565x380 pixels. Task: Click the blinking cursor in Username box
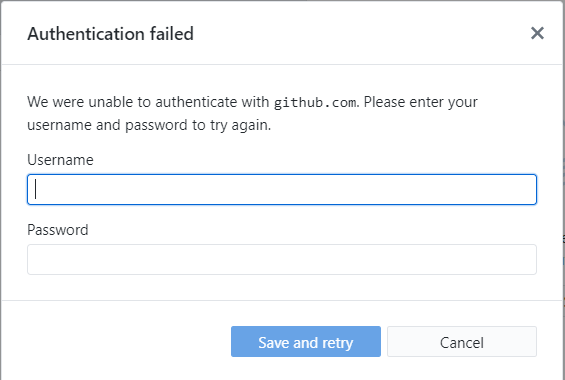[35, 189]
